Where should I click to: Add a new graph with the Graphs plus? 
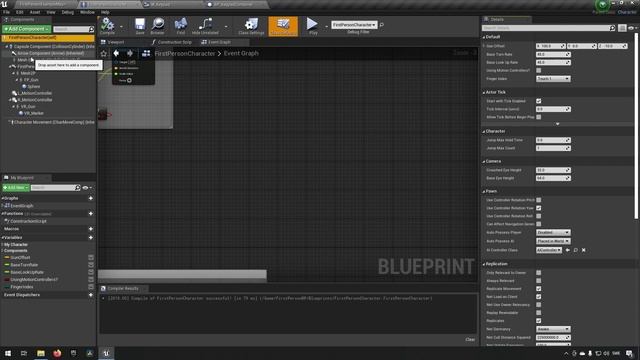point(91,198)
